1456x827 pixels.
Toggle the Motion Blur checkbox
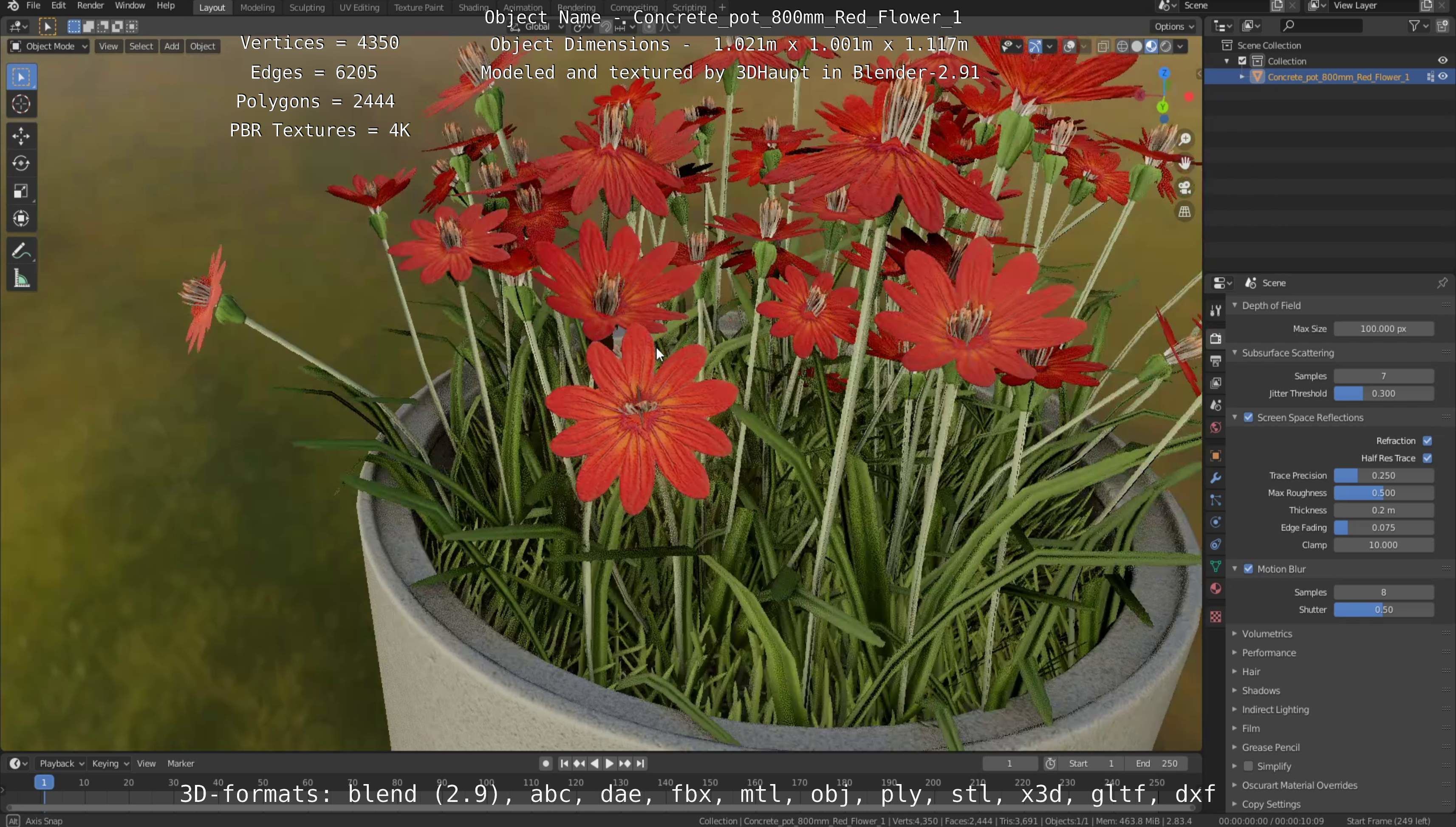click(x=1248, y=569)
